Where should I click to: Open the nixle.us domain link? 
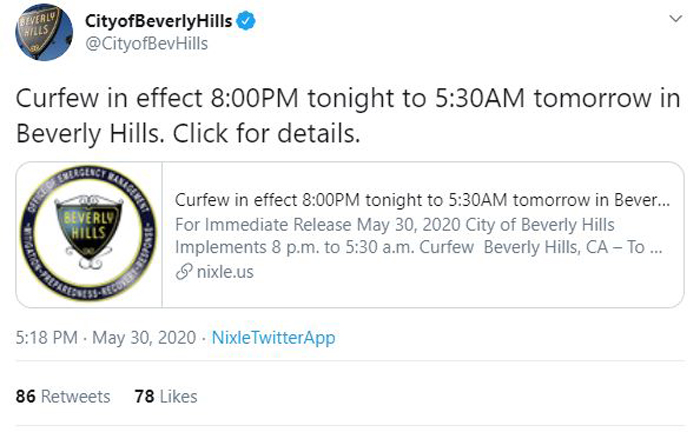tap(225, 272)
